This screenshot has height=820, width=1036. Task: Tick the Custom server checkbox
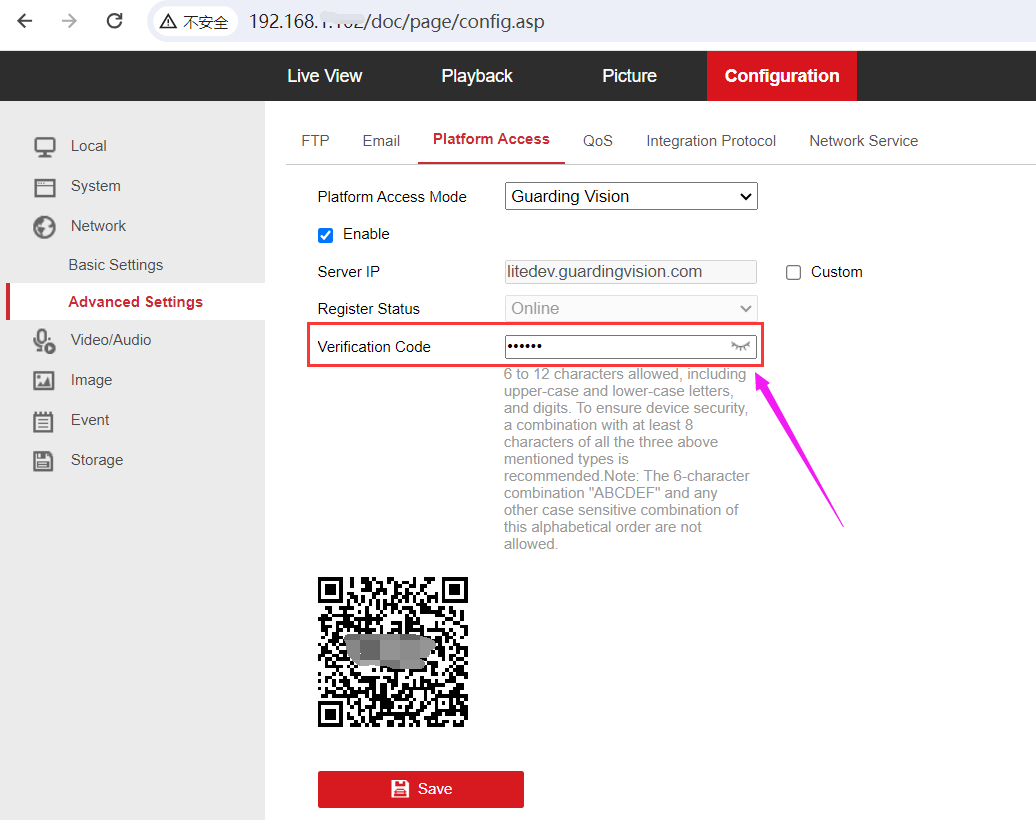[794, 272]
